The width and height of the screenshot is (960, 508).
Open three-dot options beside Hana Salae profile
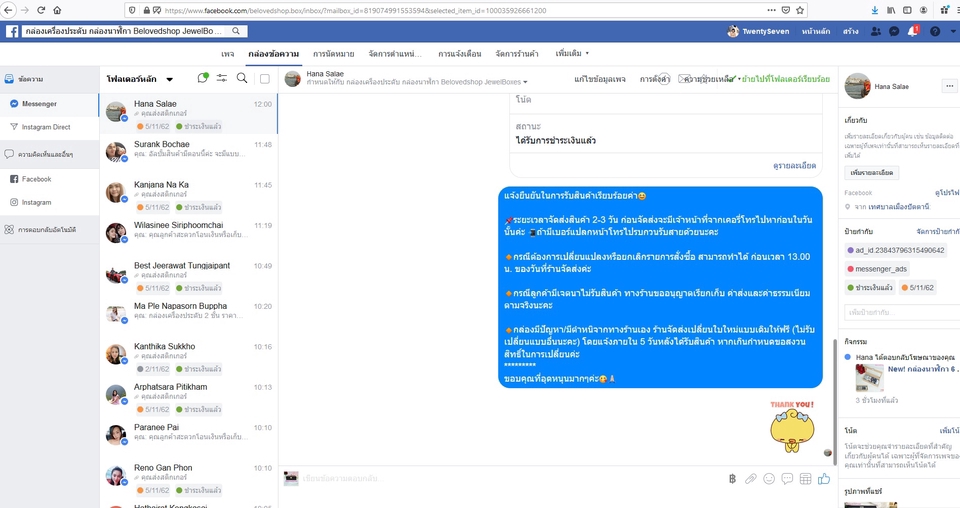pos(949,86)
